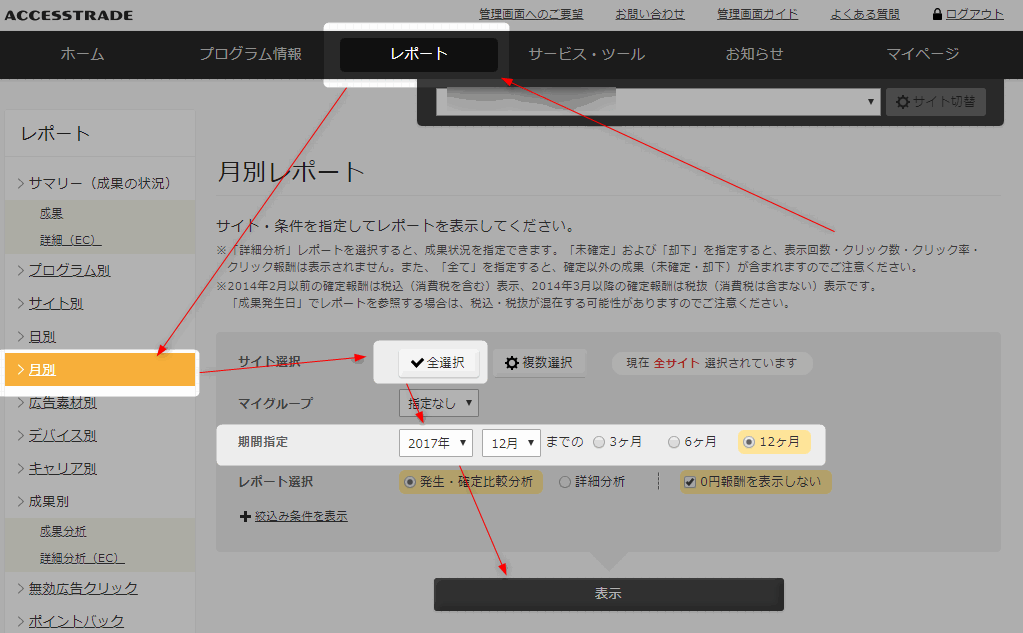
Task: Click the lock icon beside ログアウト
Action: [x=937, y=14]
